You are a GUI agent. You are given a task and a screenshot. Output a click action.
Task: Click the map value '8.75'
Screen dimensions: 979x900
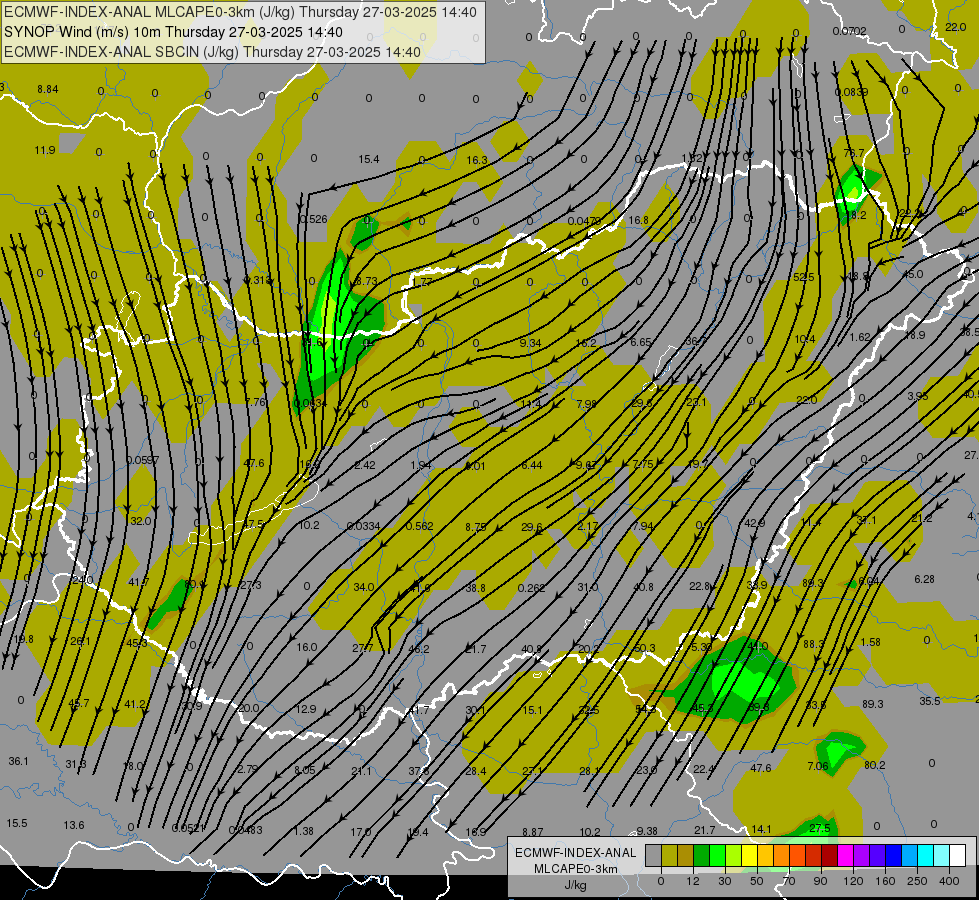coord(476,527)
